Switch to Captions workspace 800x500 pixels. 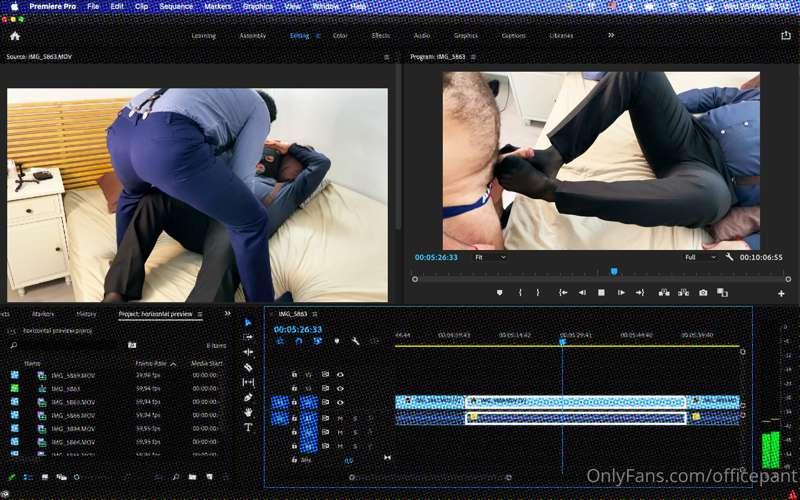point(513,36)
